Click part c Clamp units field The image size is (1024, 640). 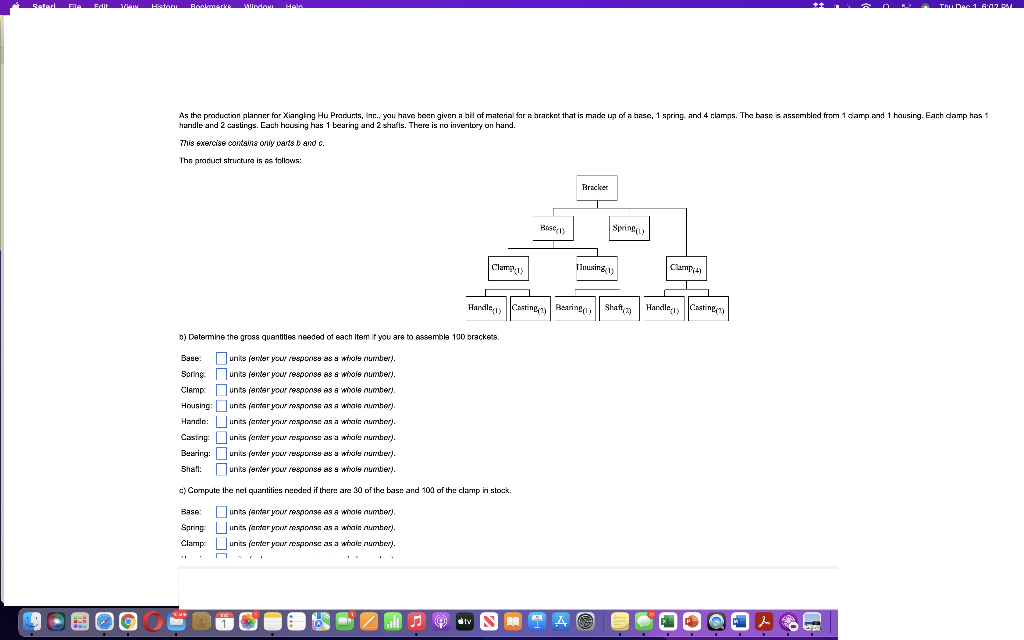(x=221, y=543)
